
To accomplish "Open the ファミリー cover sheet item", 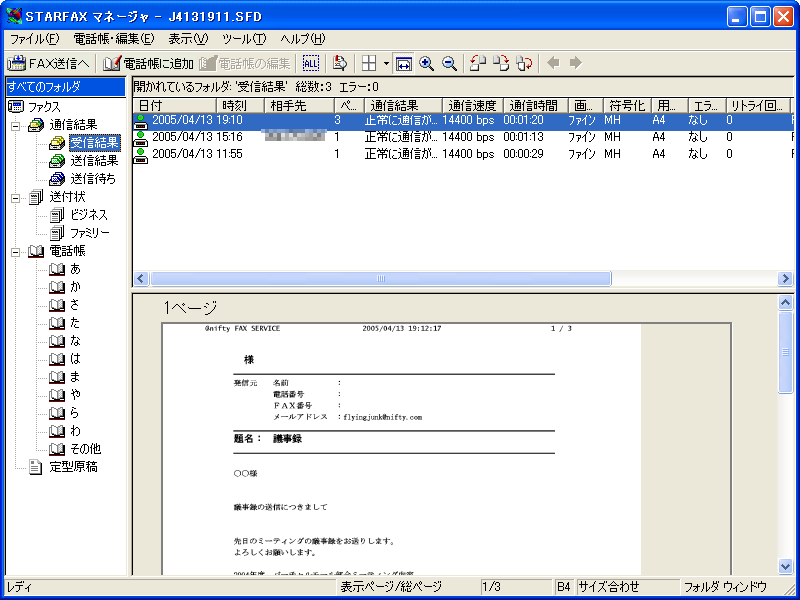I will click(90, 233).
